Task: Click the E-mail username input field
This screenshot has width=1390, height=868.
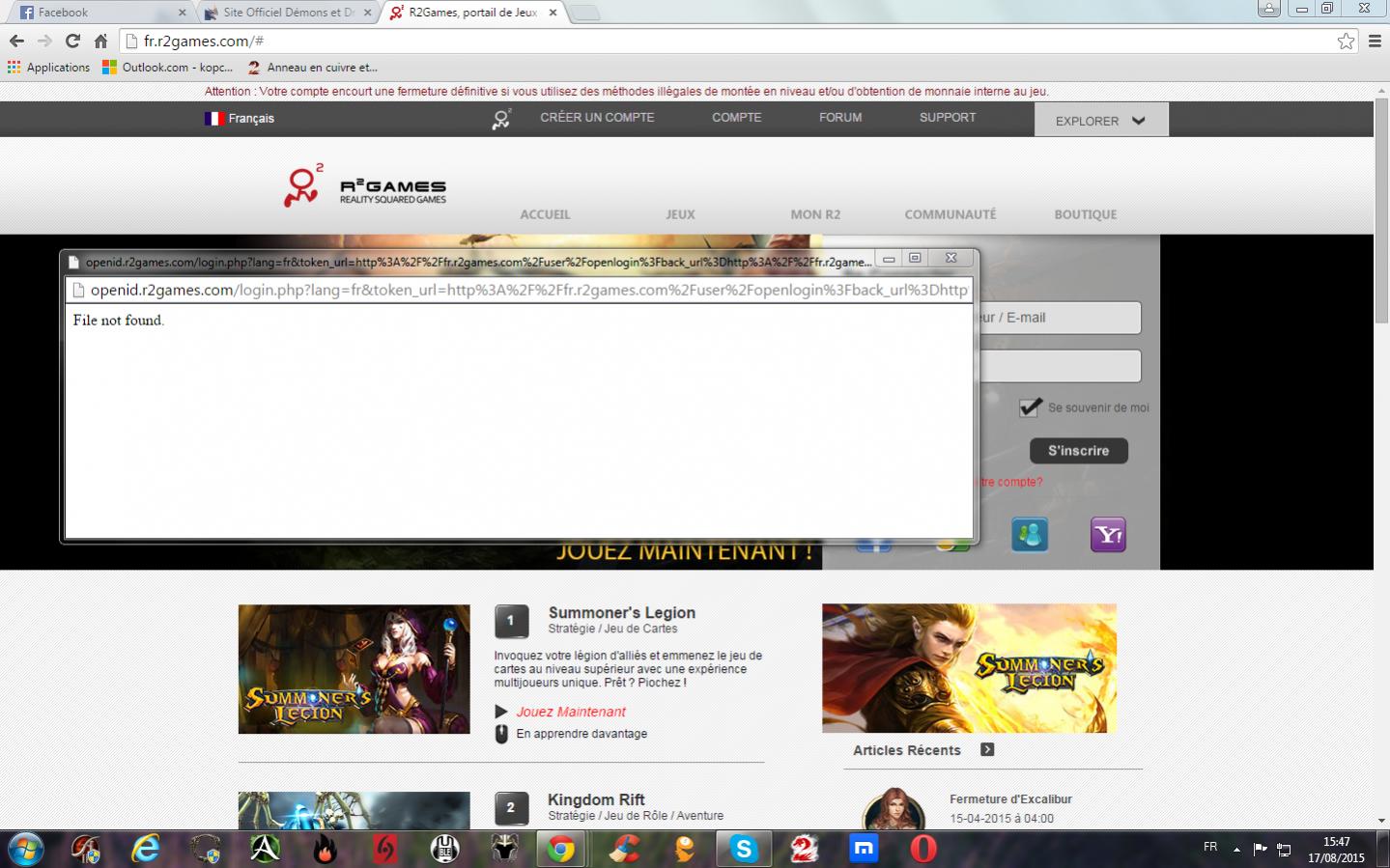Action: pyautogui.click(x=1060, y=318)
